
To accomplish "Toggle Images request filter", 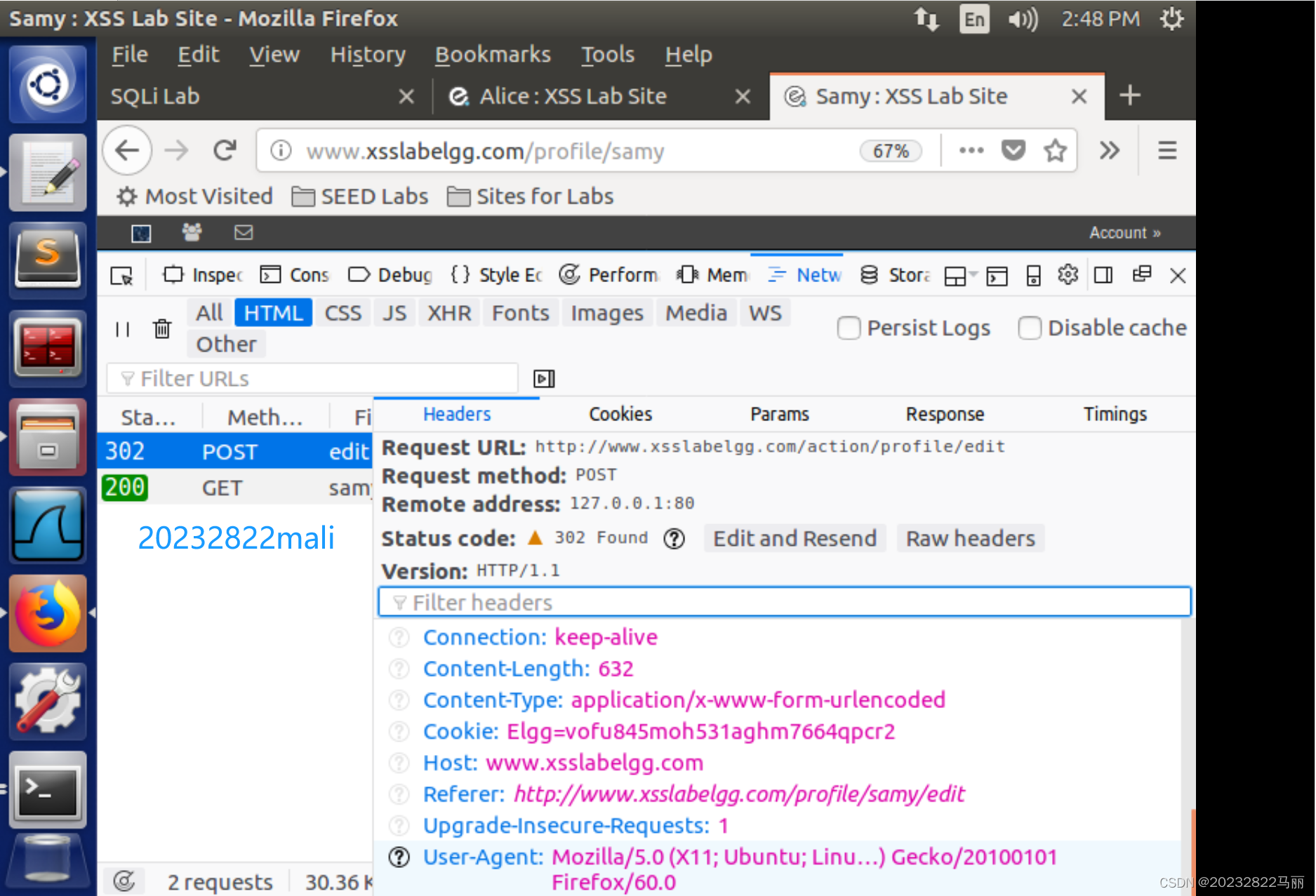I will (606, 313).
